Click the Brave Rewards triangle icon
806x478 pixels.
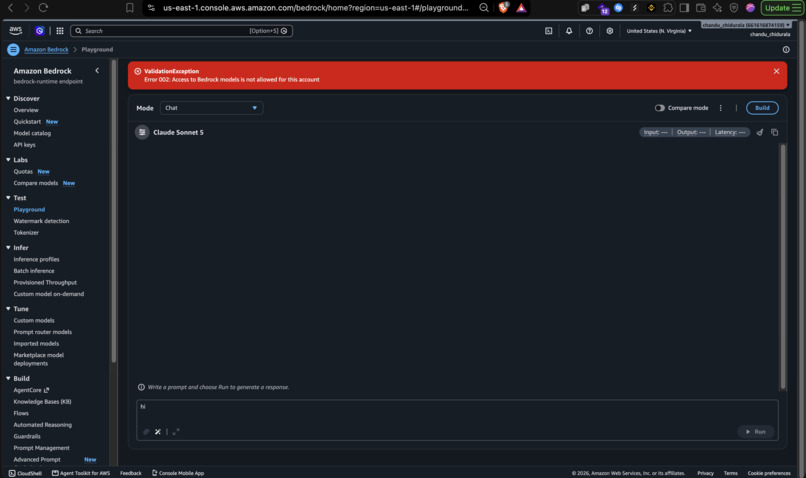click(521, 8)
